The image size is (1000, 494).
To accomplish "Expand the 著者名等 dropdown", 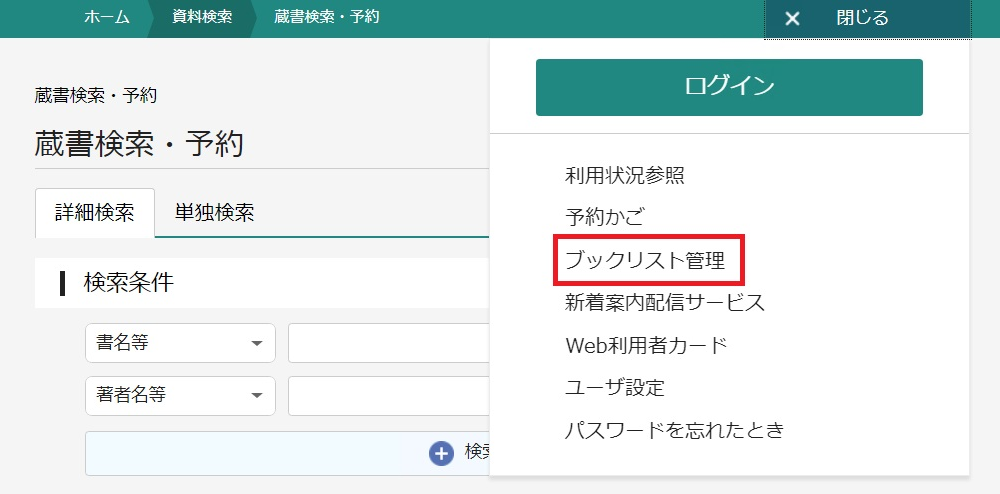I will [x=180, y=395].
